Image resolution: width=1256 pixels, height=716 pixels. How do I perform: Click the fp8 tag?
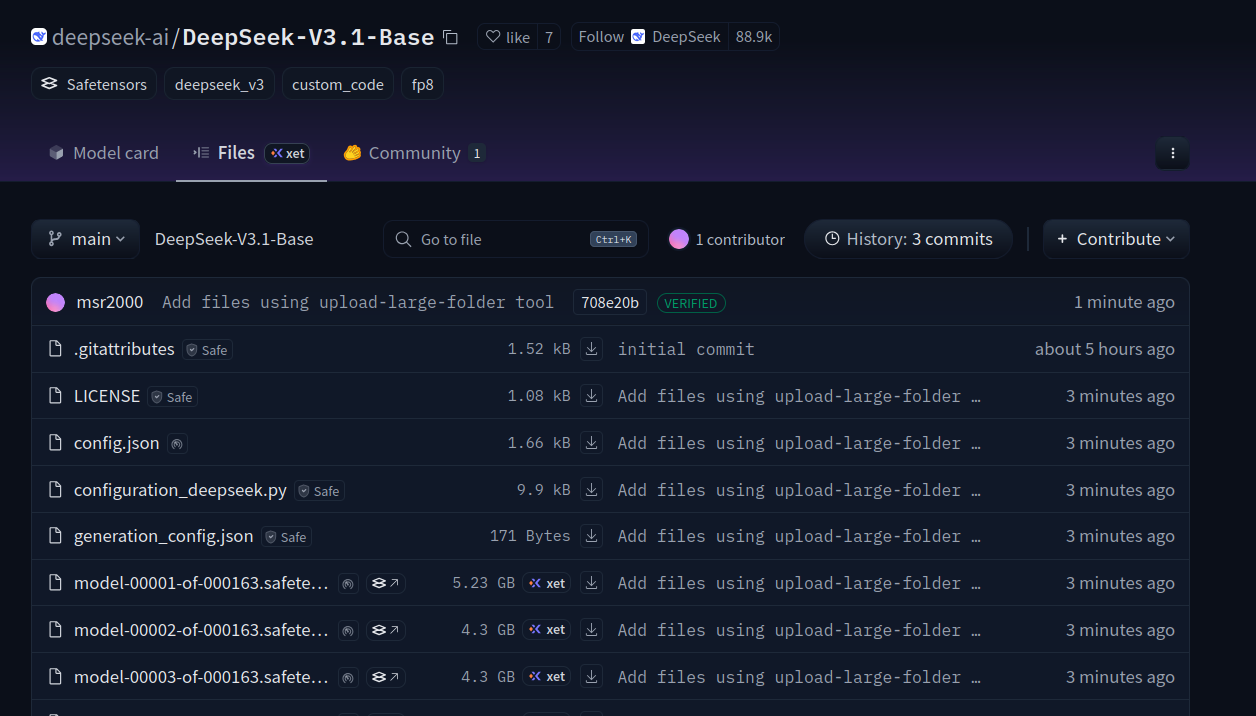(422, 85)
